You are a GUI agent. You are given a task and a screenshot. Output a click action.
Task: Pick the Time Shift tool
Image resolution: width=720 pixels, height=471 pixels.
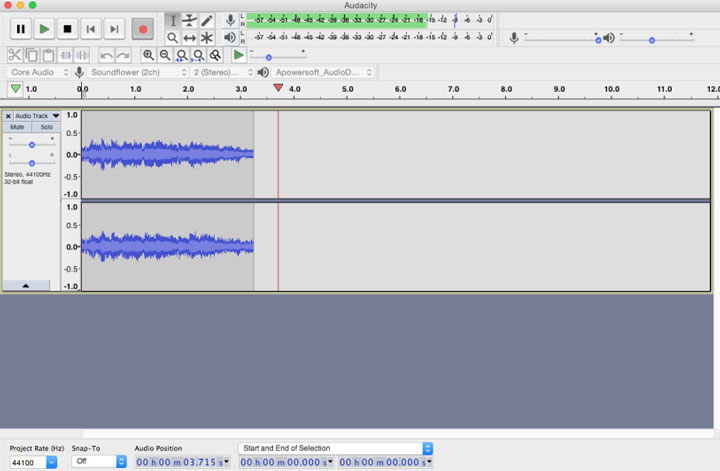(190, 38)
